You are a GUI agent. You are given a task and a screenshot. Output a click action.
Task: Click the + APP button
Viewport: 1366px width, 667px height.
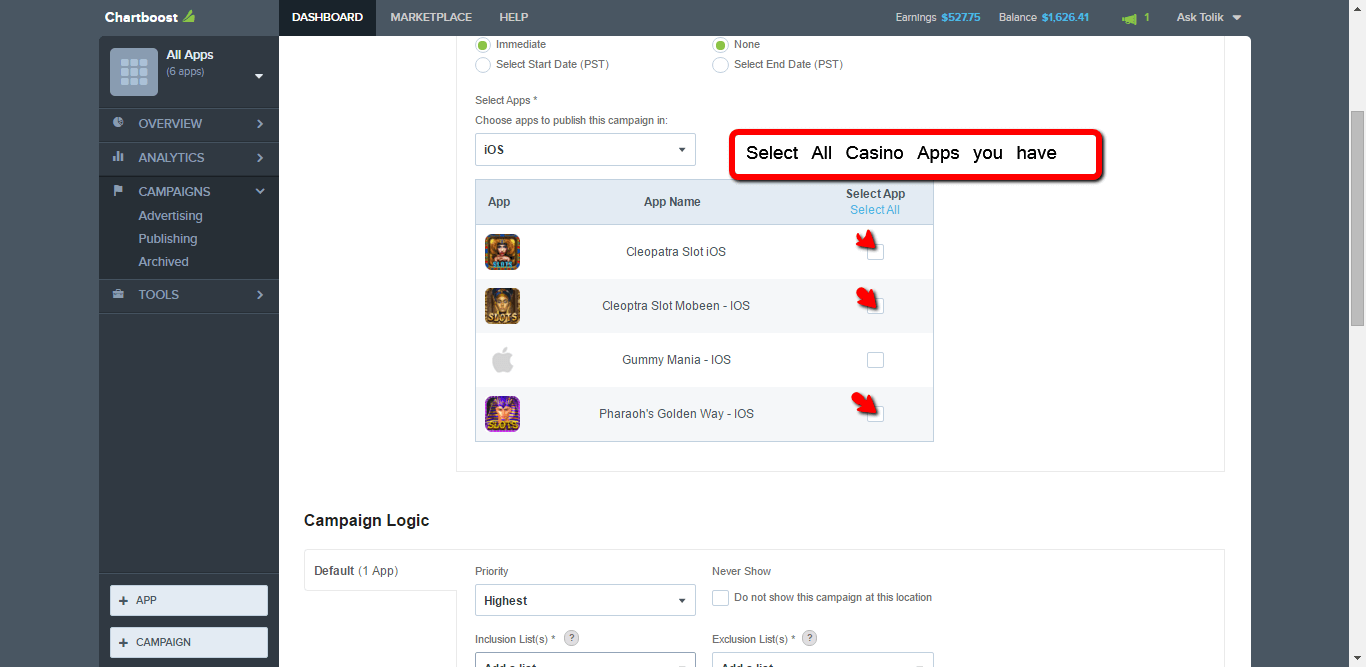[x=189, y=600]
